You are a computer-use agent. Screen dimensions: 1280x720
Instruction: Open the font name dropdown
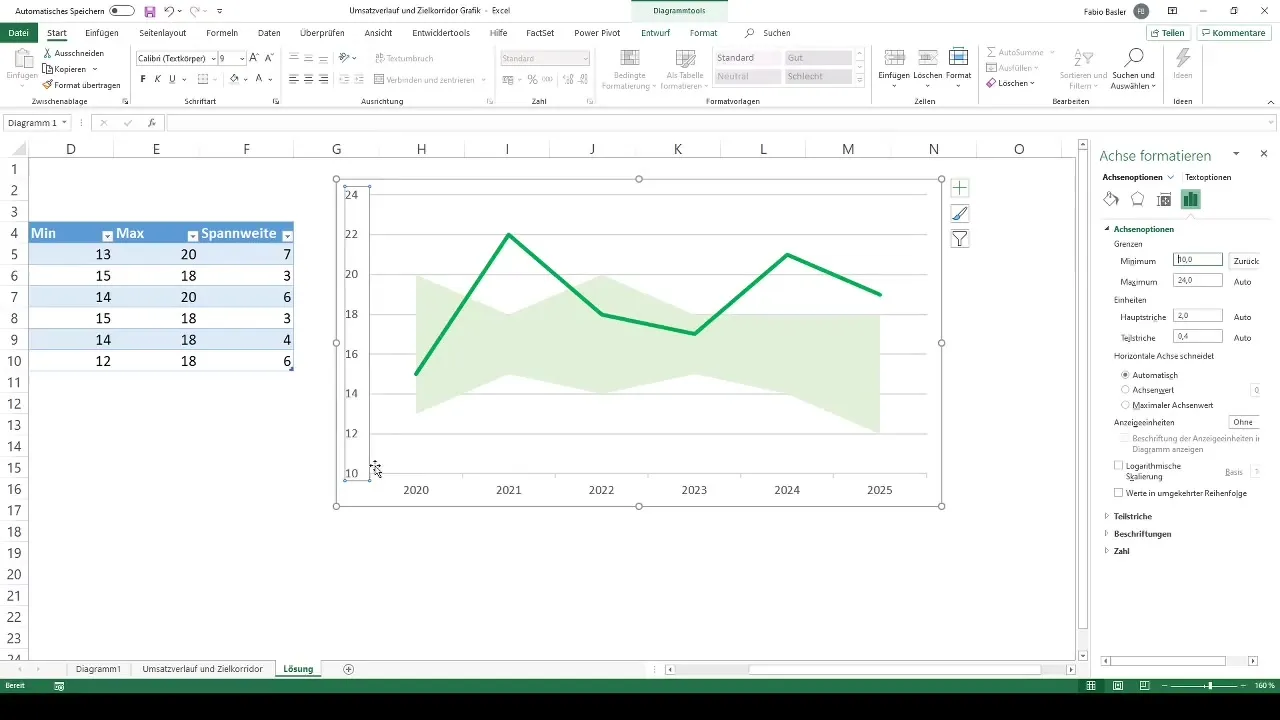coord(213,59)
